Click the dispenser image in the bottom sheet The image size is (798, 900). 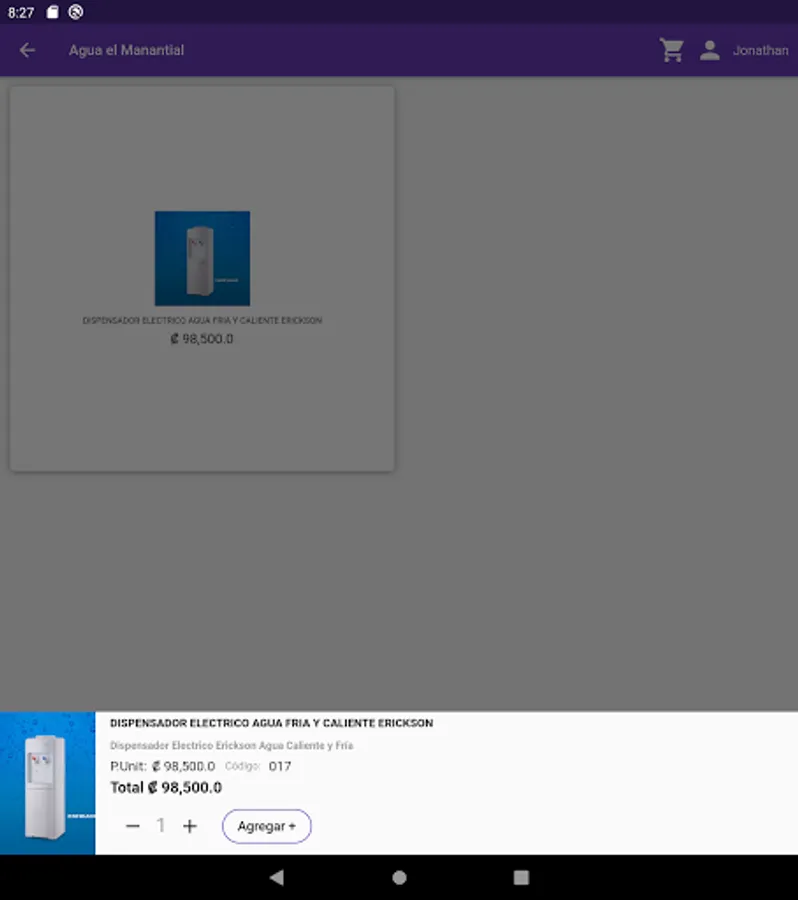[48, 783]
